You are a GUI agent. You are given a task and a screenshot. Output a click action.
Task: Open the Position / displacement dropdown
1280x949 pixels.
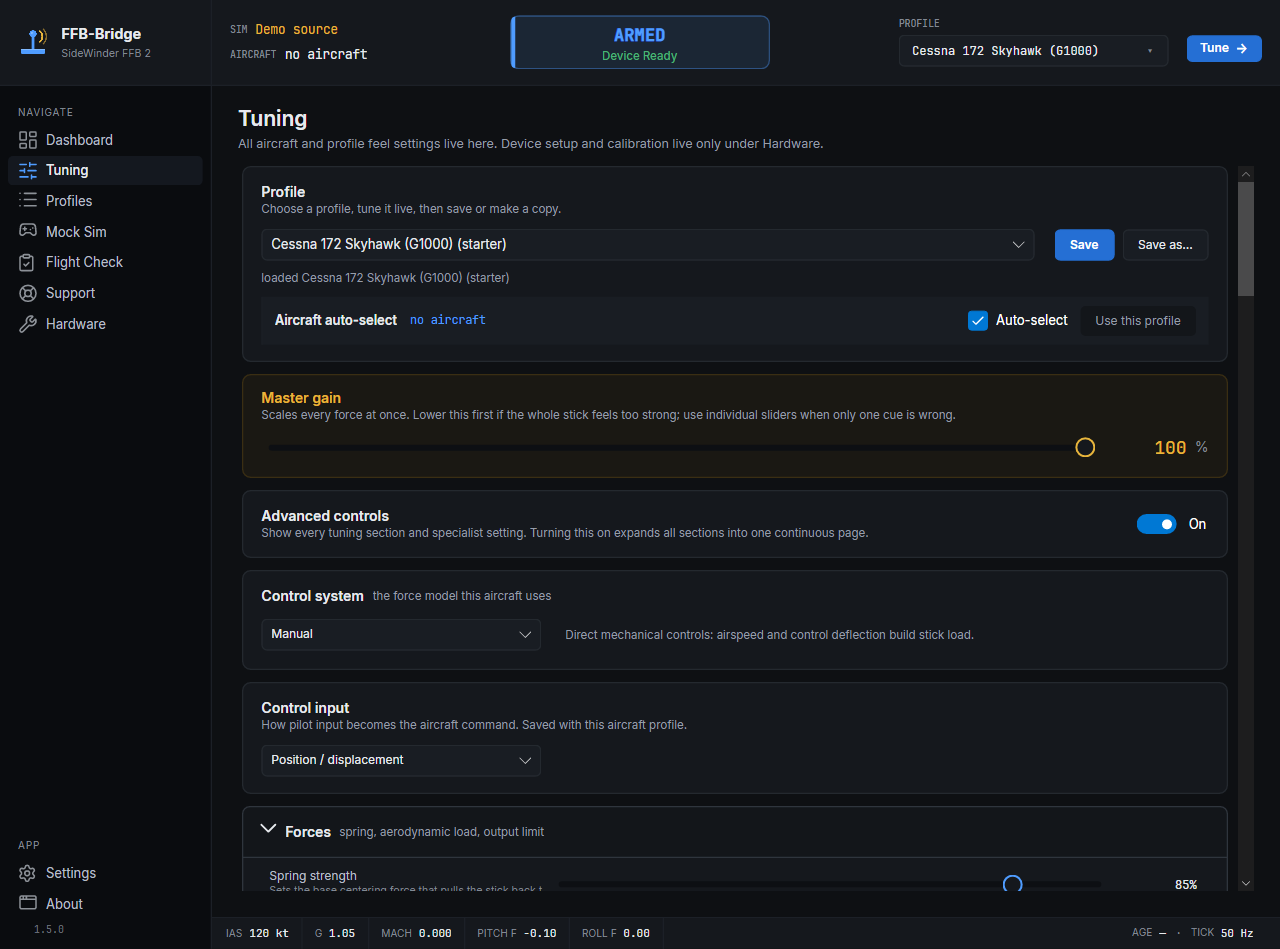click(x=401, y=760)
